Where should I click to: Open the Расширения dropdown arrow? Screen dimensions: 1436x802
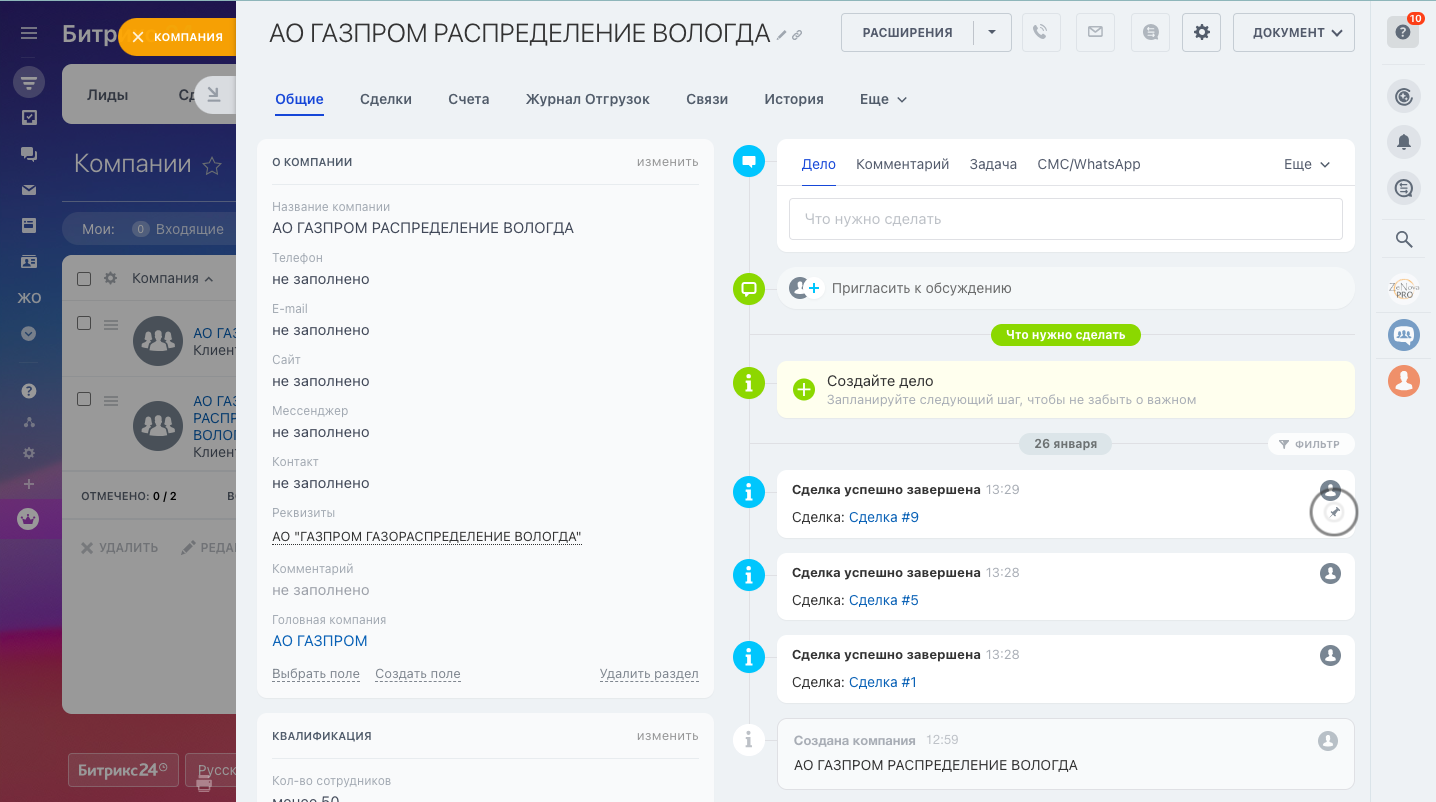point(992,32)
